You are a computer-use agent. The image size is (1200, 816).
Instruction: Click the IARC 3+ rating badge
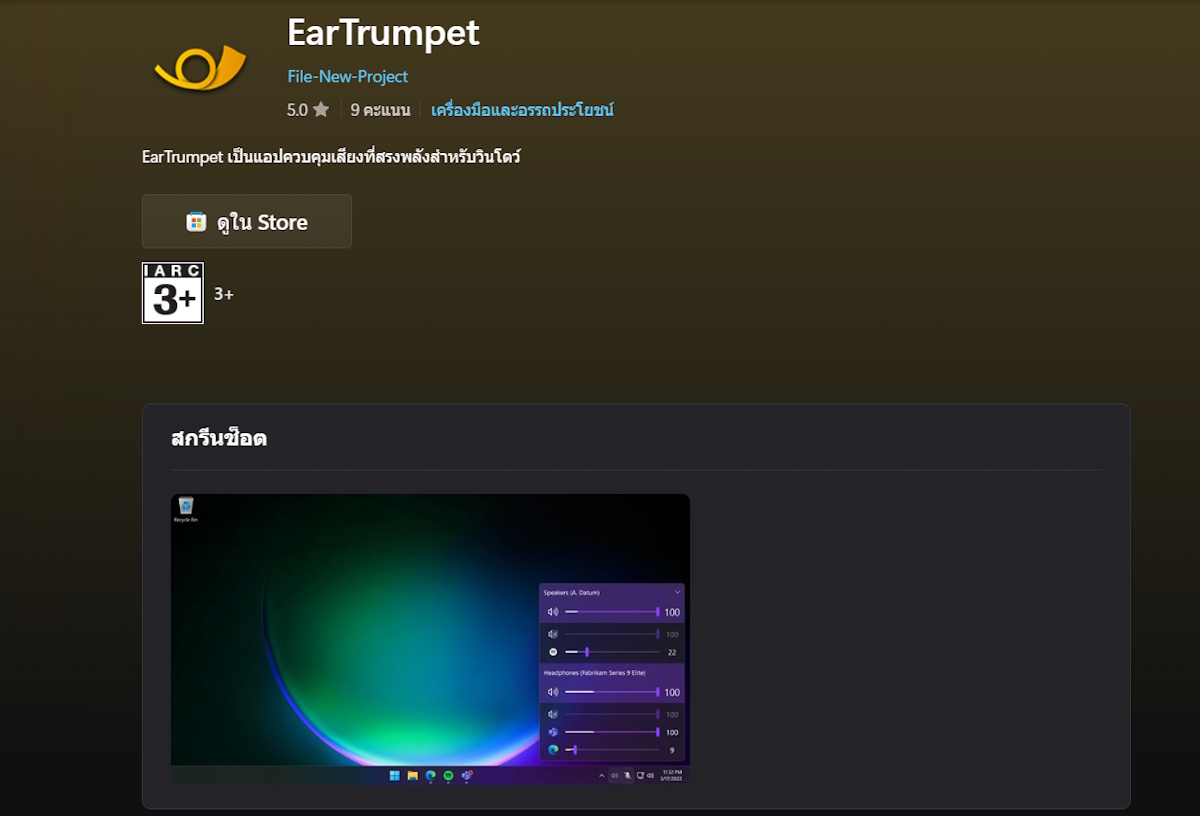point(173,293)
